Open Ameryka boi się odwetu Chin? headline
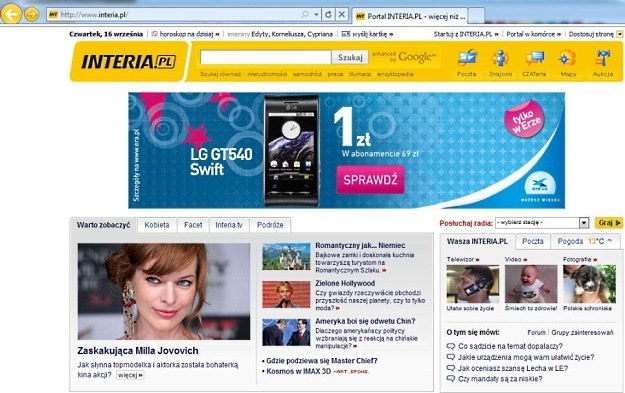This screenshot has width=625, height=393. tap(365, 321)
